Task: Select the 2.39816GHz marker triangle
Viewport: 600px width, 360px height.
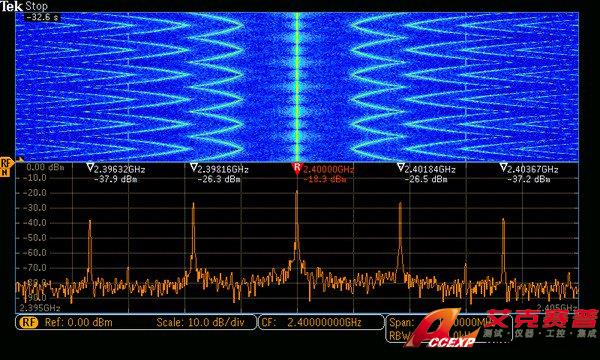Action: click(194, 167)
